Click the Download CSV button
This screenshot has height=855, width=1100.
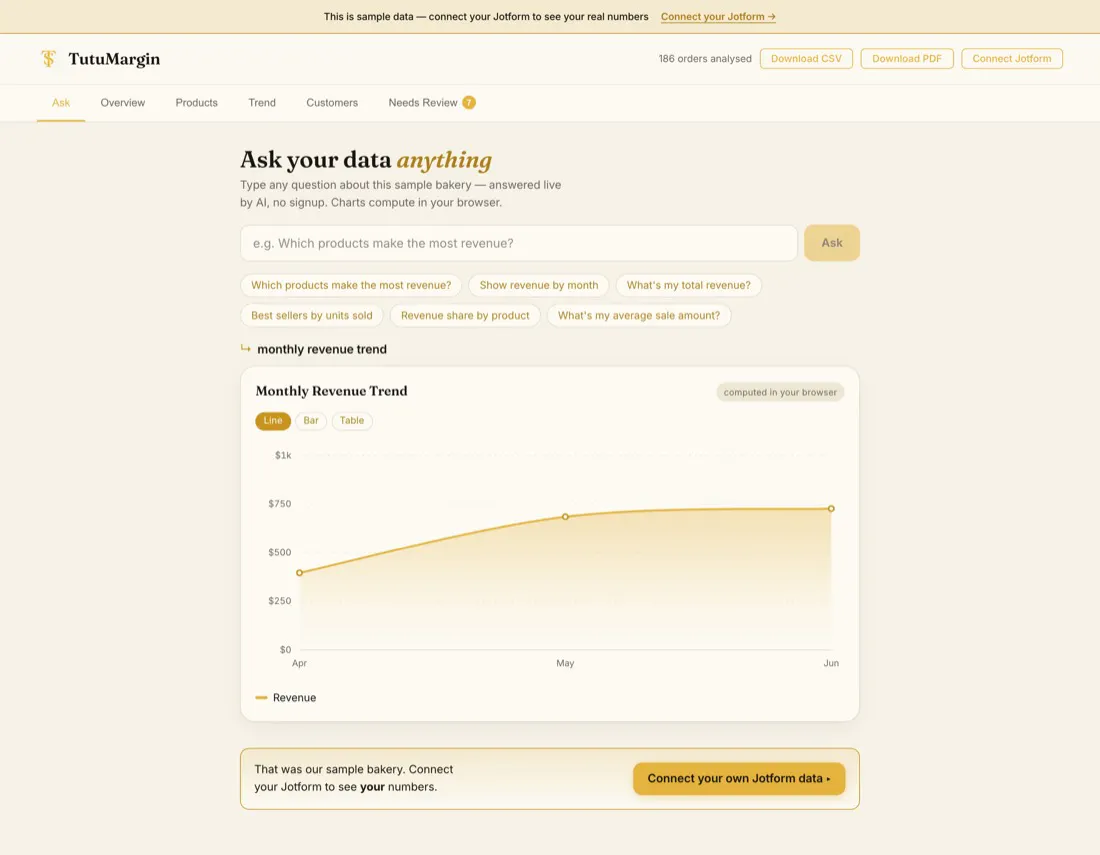pyautogui.click(x=806, y=59)
